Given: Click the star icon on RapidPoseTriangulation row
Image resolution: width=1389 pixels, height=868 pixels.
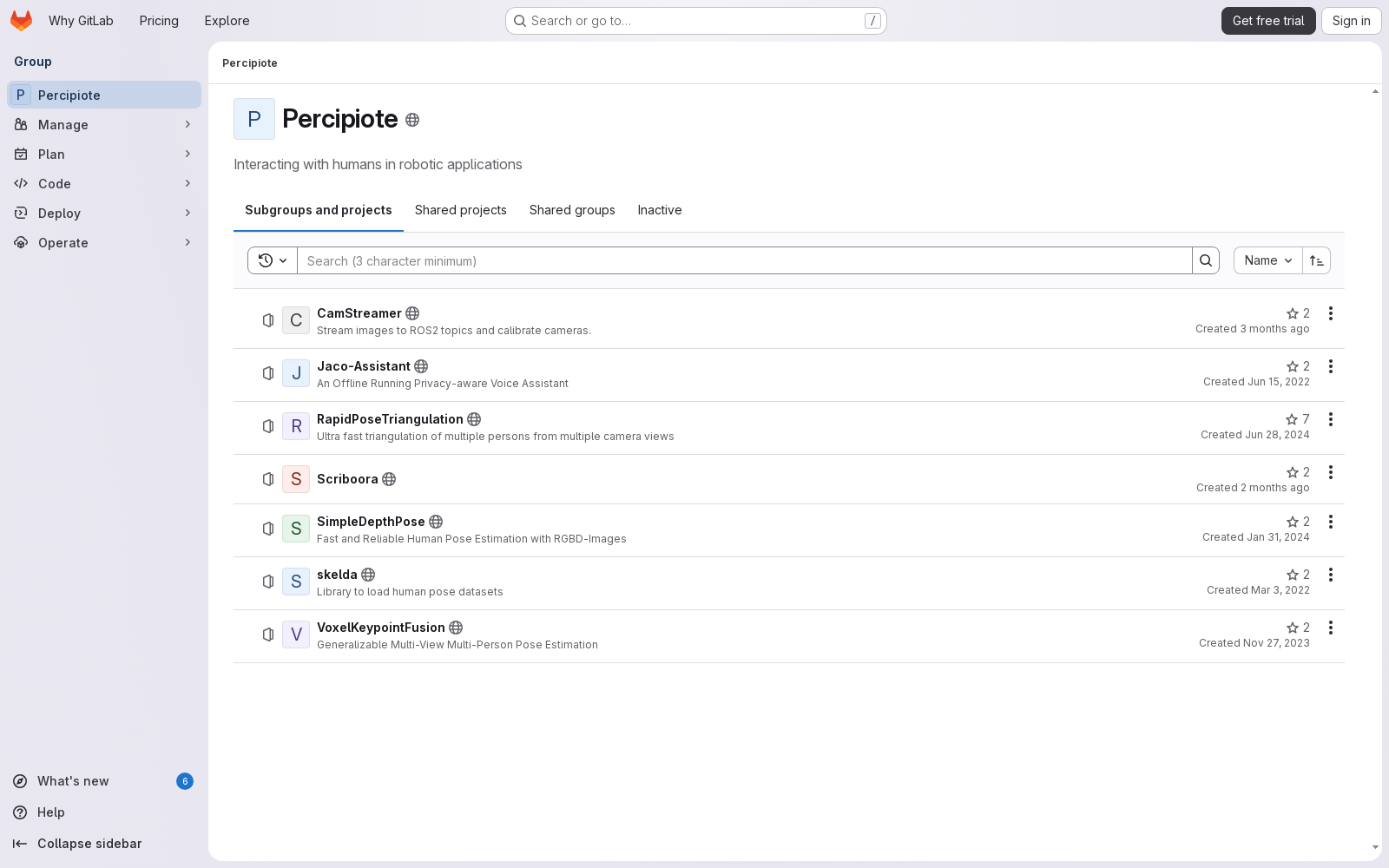Looking at the screenshot, I should pyautogui.click(x=1293, y=419).
